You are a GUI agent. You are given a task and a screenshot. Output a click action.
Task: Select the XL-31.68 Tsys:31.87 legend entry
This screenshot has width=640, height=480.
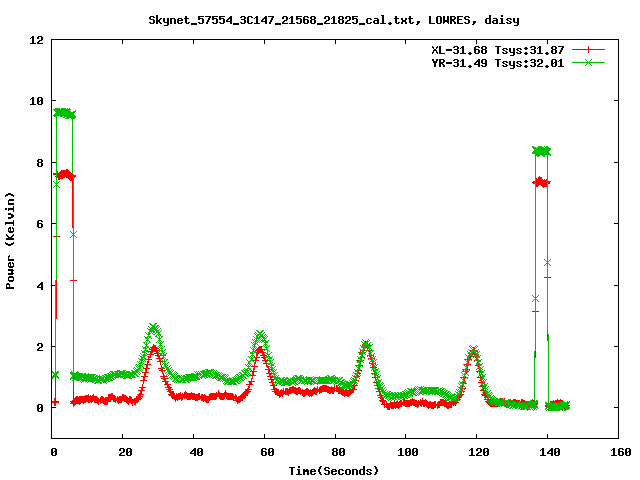point(498,50)
